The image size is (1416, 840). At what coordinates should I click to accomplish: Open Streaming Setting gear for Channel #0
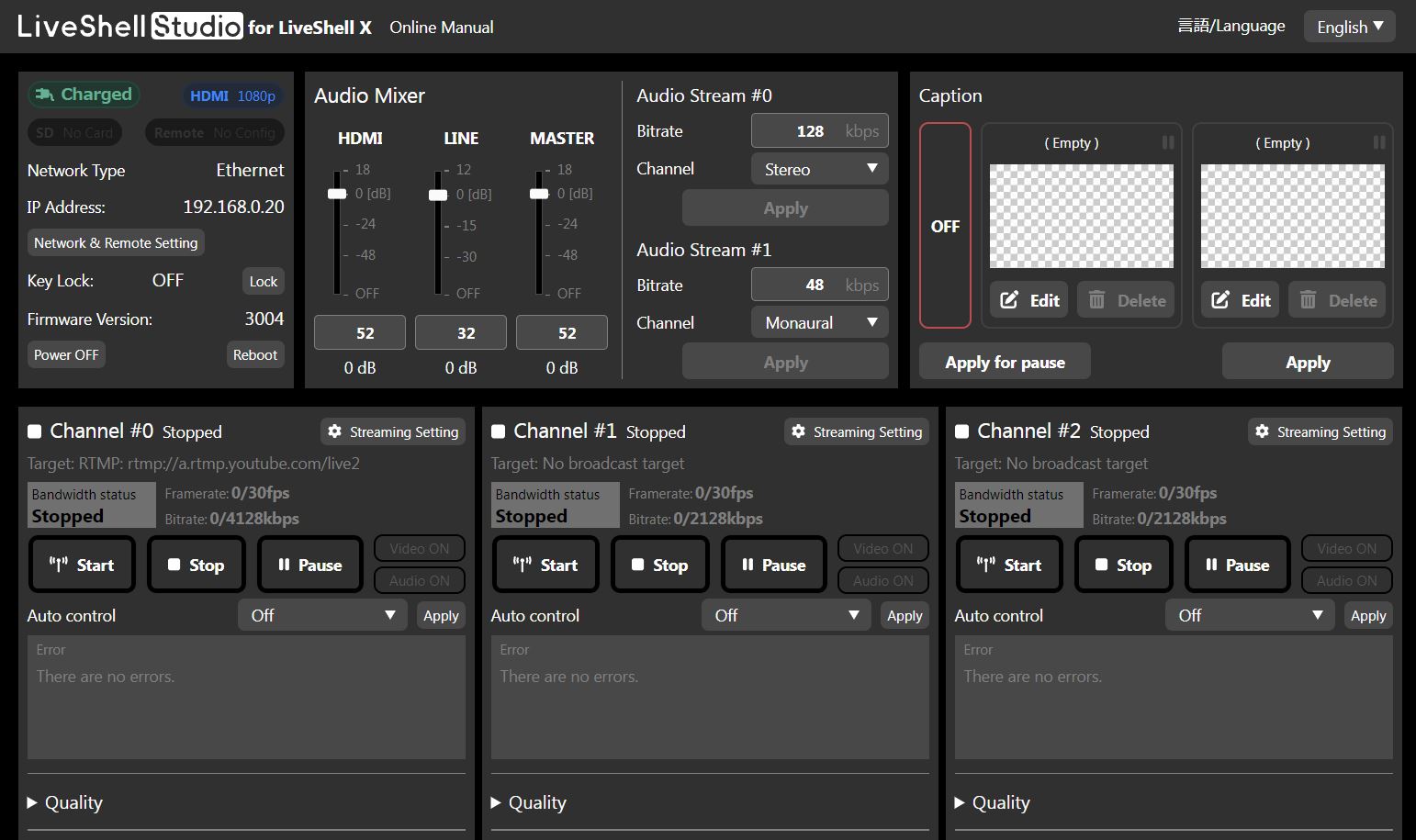pyautogui.click(x=335, y=431)
